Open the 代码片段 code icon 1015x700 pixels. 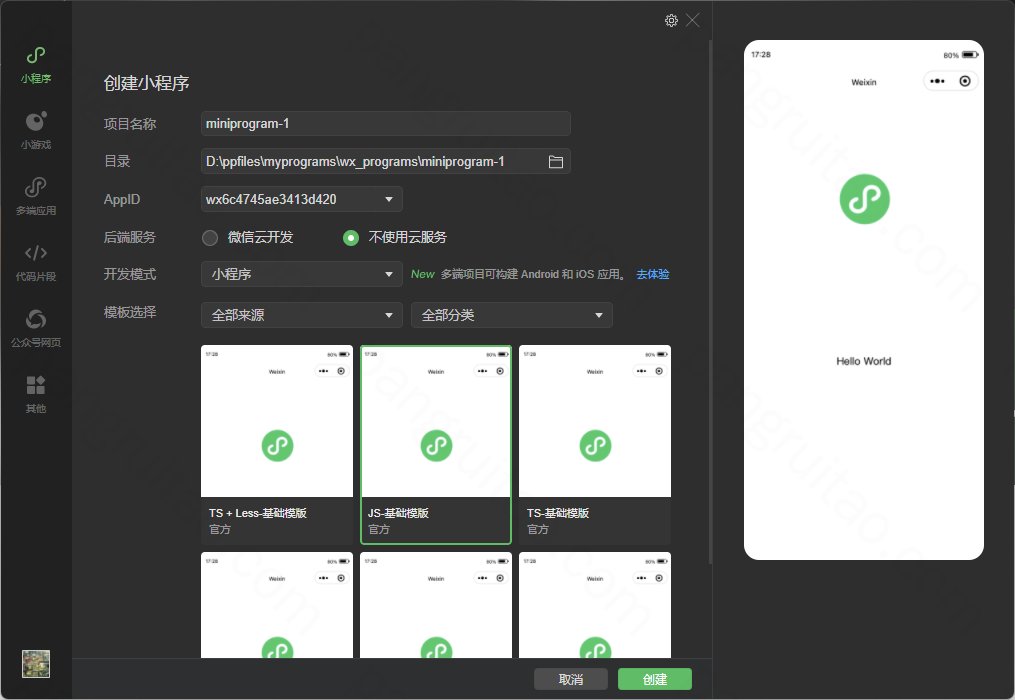[36, 253]
